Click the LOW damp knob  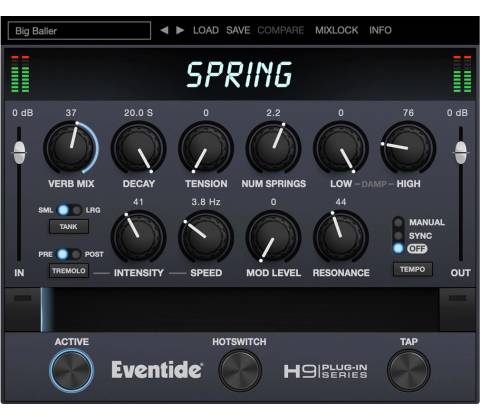point(341,147)
